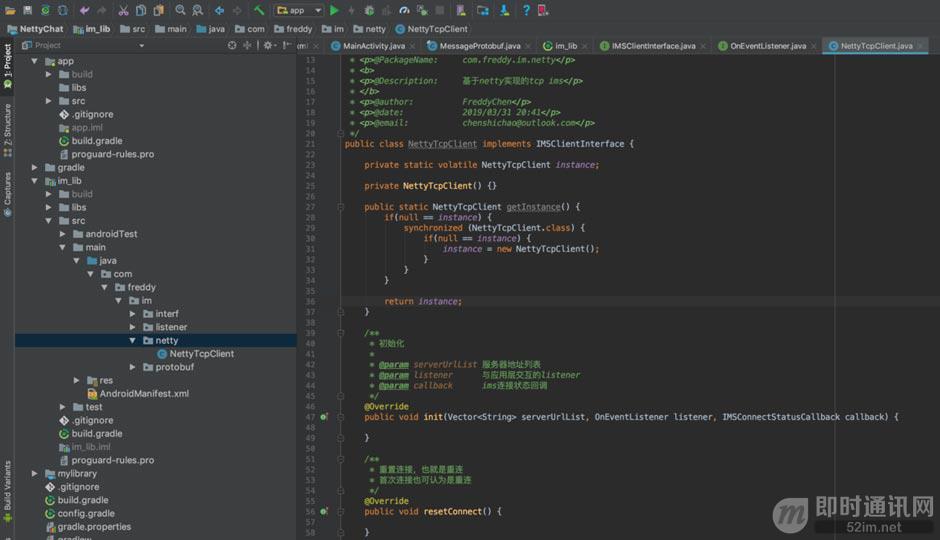The height and width of the screenshot is (540, 940).
Task: Expand the interf folder in tree
Action: (134, 314)
